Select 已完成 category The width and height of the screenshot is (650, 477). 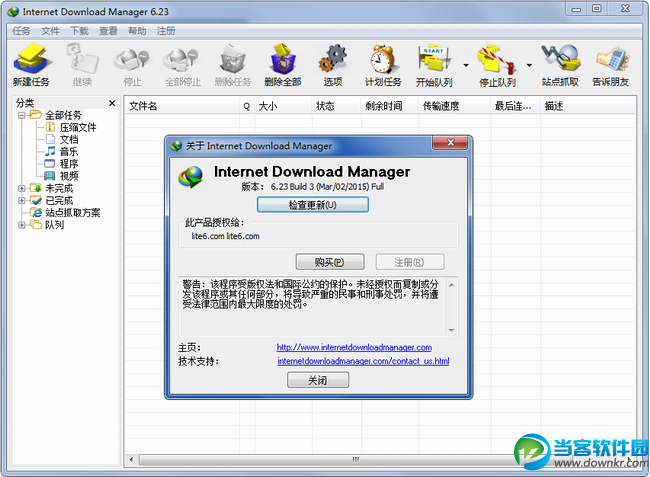point(59,201)
